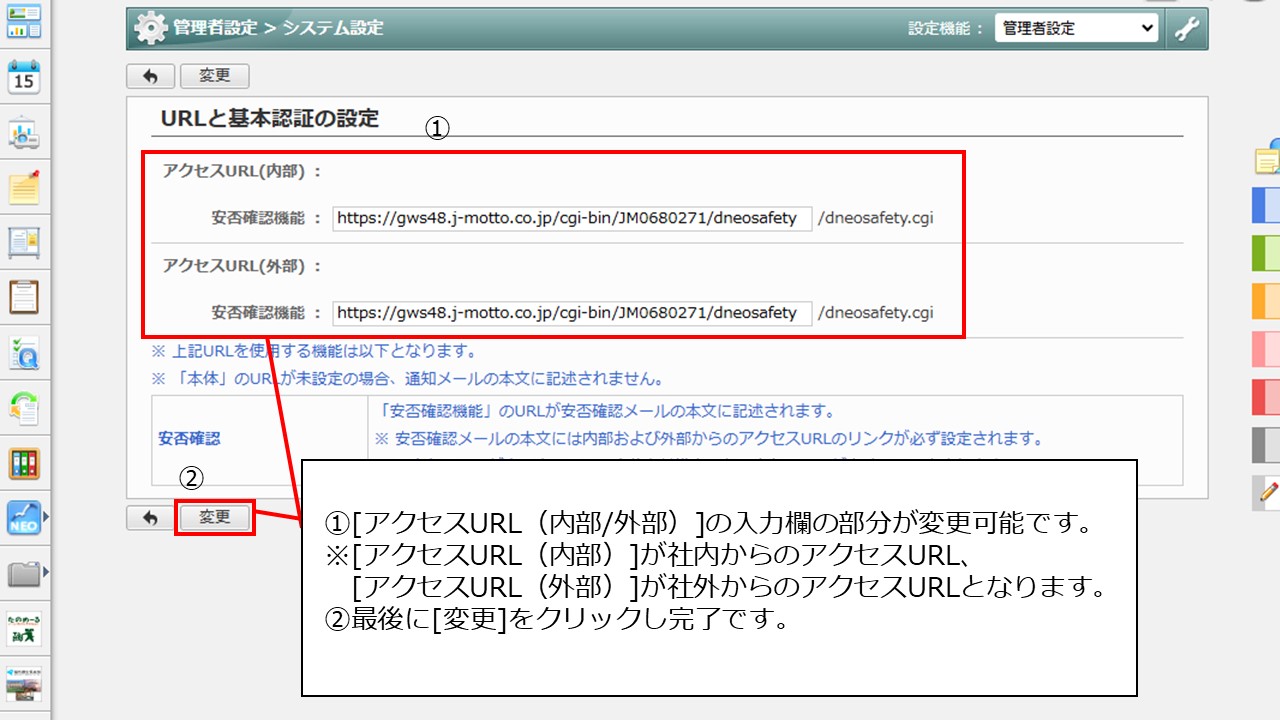The height and width of the screenshot is (720, 1280).
Task: Select the pink sticky note color
Action: [1266, 349]
